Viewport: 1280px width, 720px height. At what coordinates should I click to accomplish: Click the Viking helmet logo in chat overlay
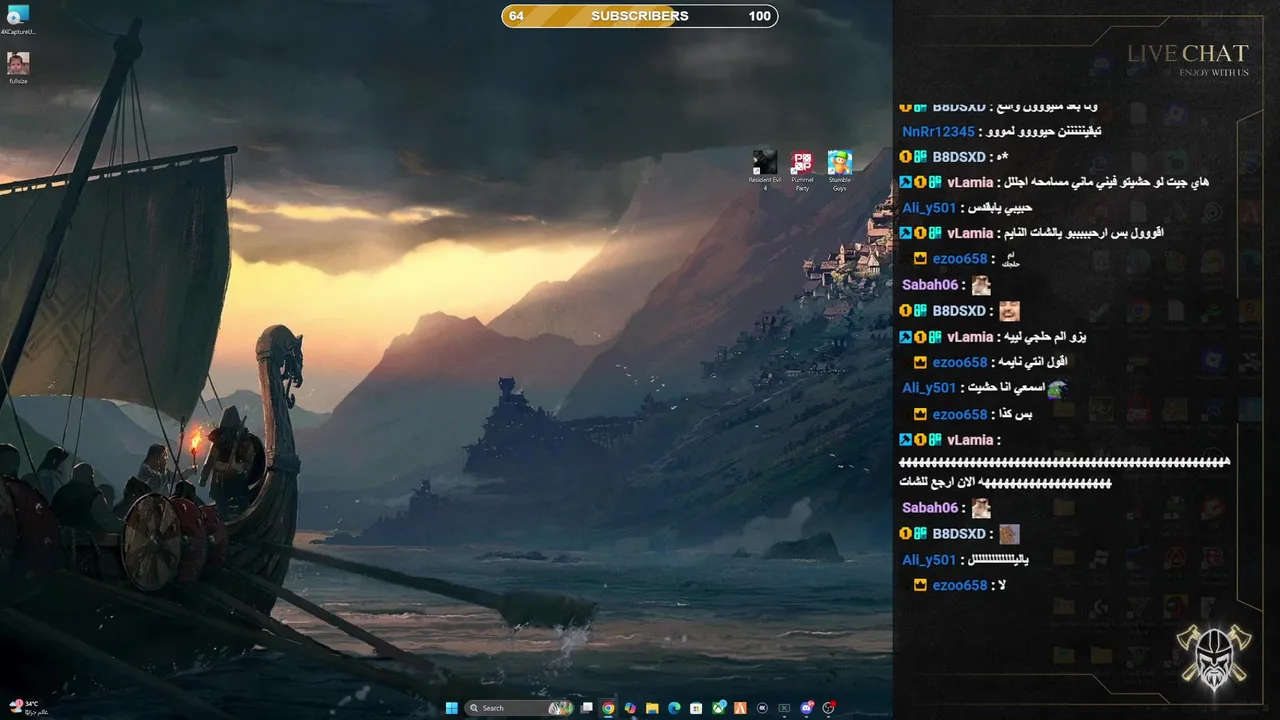point(1212,658)
